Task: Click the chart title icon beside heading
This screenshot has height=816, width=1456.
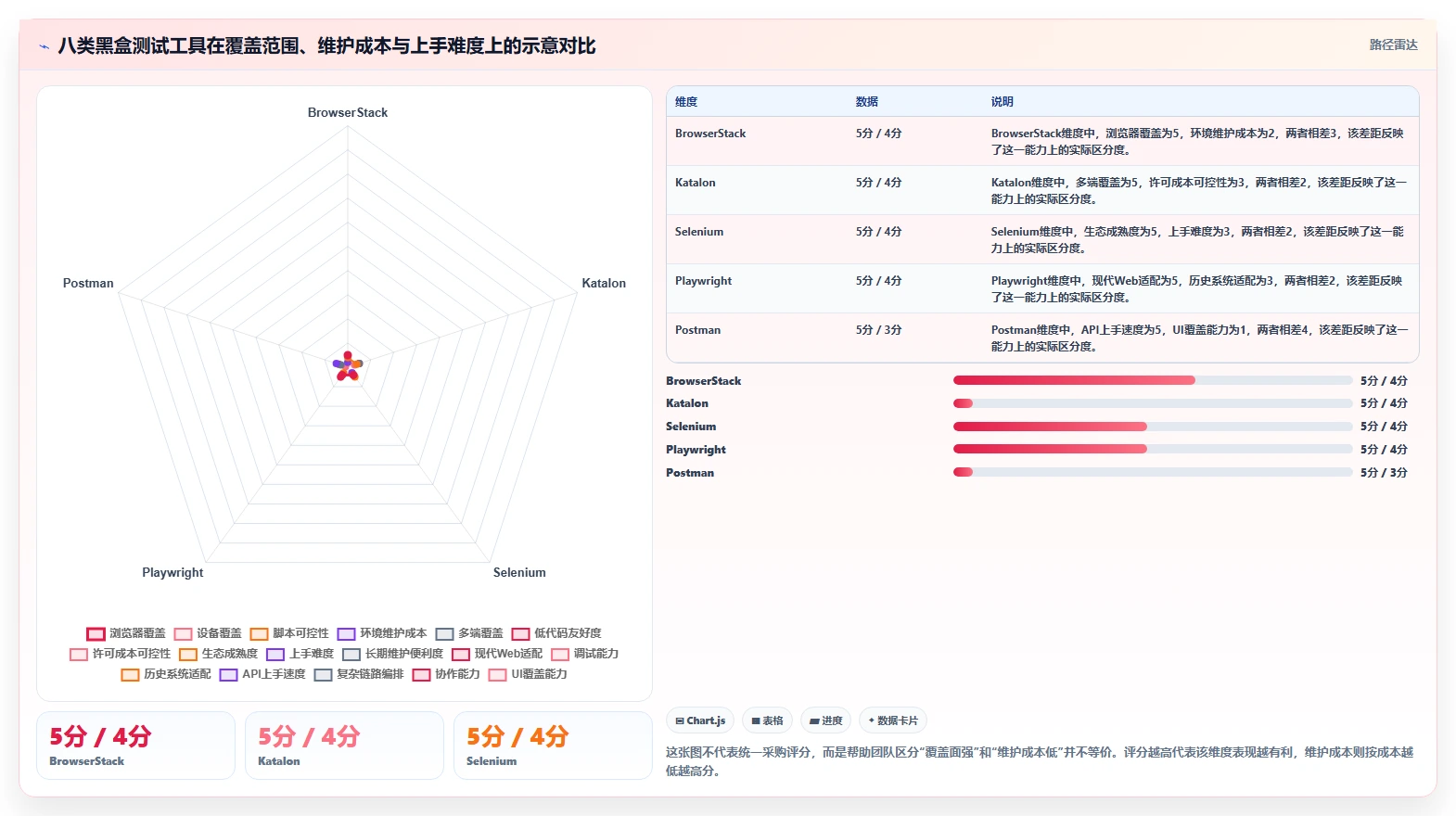Action: (44, 46)
